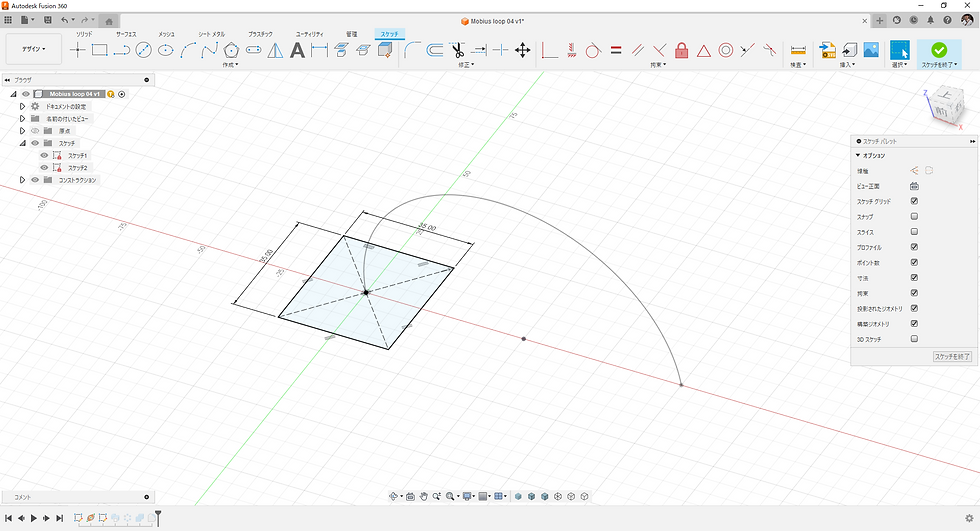Viewport: 980px width, 531px height.
Task: Apply the Midpoint triangle constraint
Action: 704,50
